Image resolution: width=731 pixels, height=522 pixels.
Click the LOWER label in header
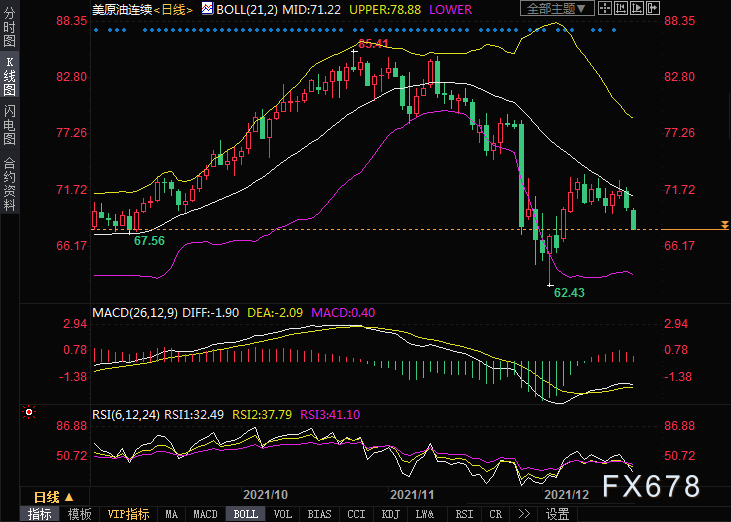(450, 9)
